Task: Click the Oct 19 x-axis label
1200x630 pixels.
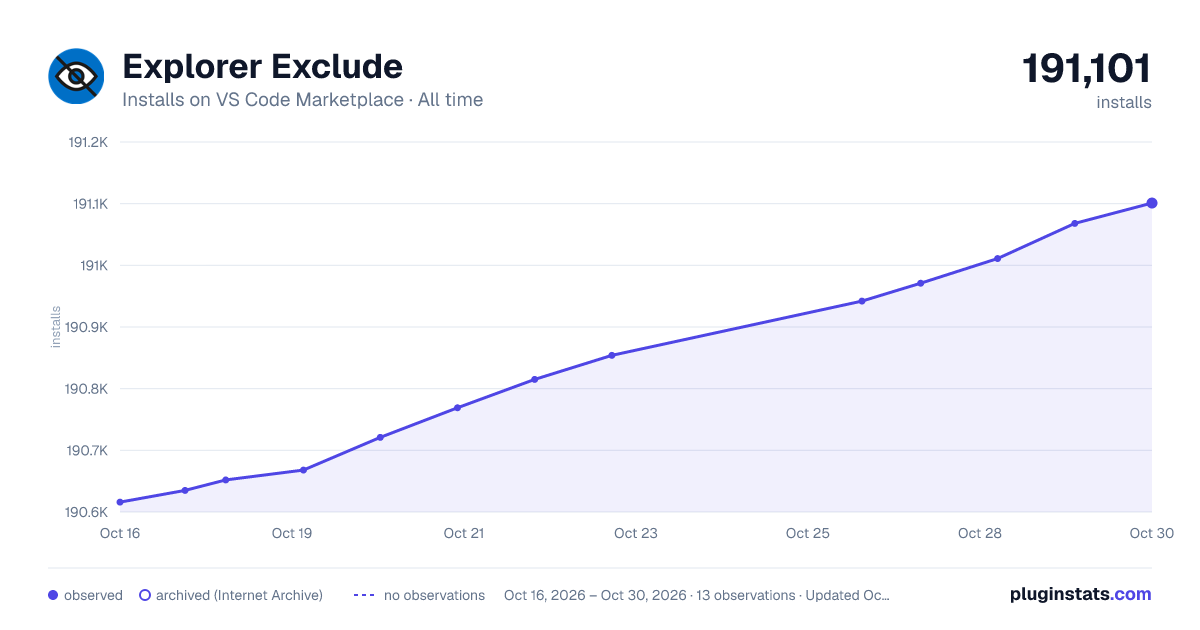Action: [x=292, y=533]
